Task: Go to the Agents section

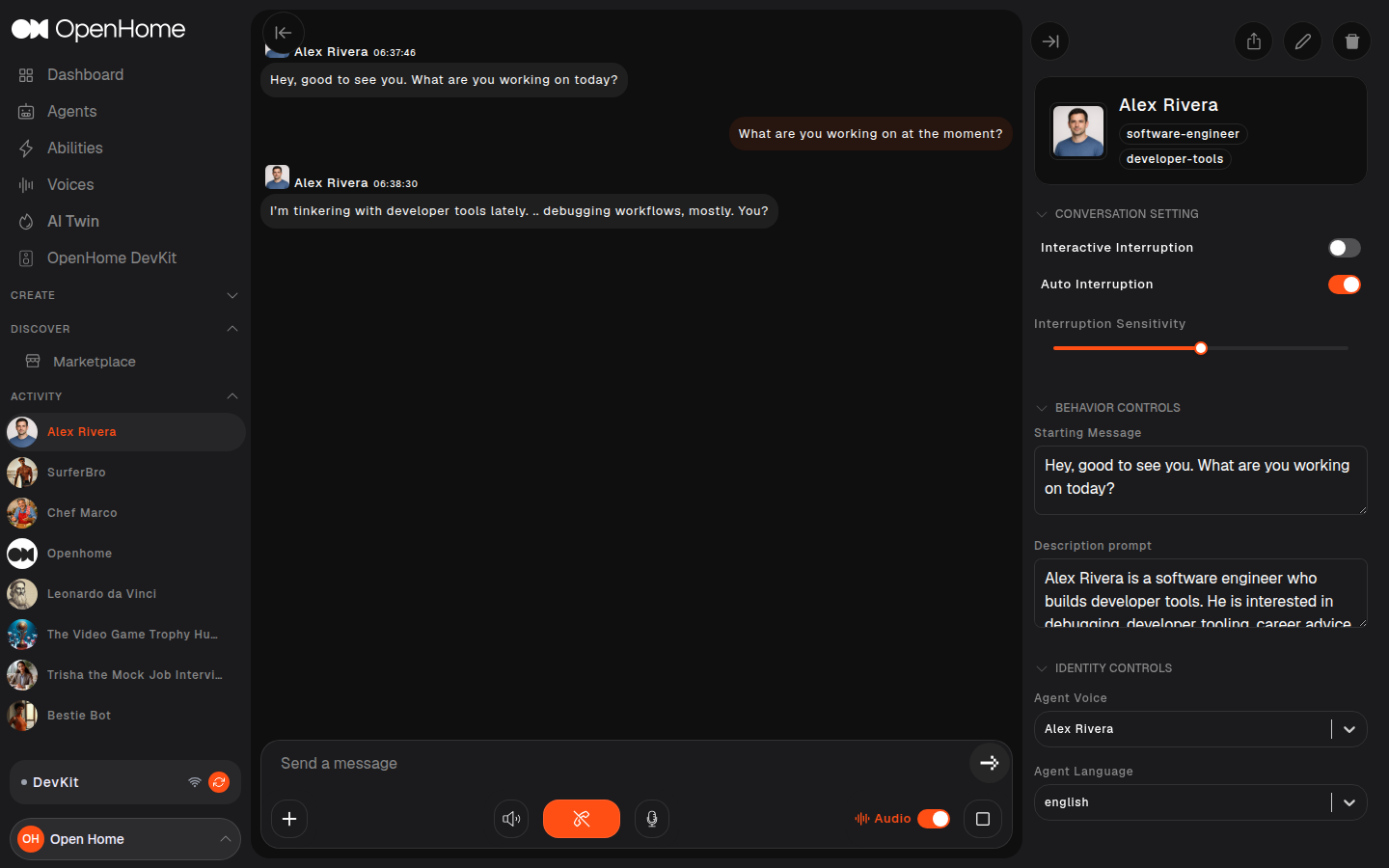Action: point(72,111)
